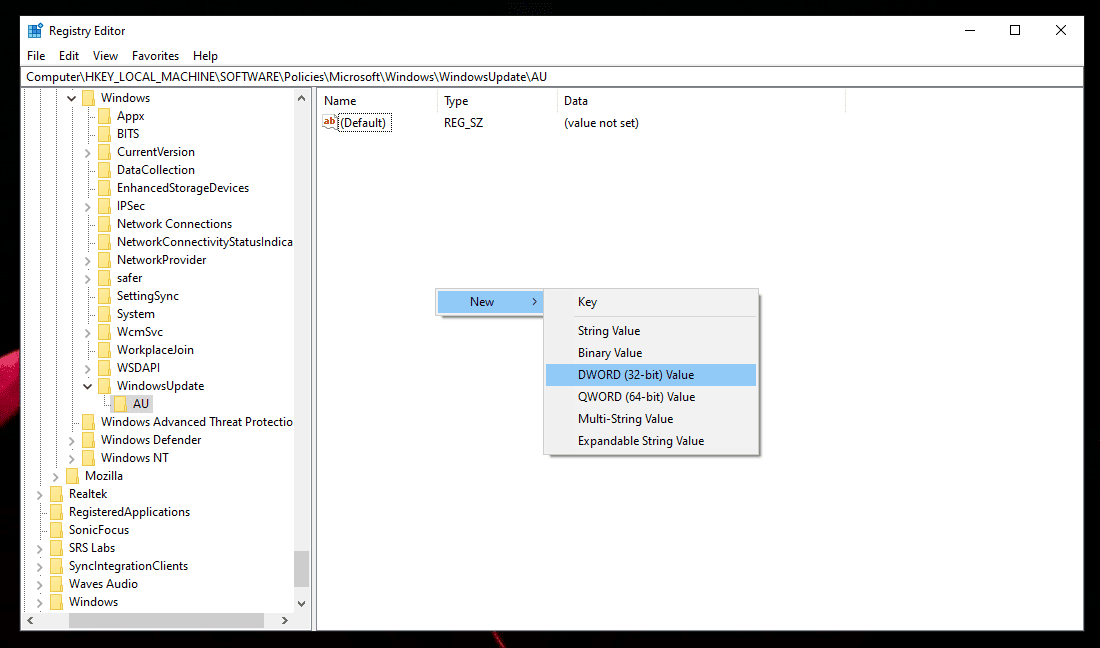
Task: Open the Help menu
Action: pyautogui.click(x=206, y=55)
